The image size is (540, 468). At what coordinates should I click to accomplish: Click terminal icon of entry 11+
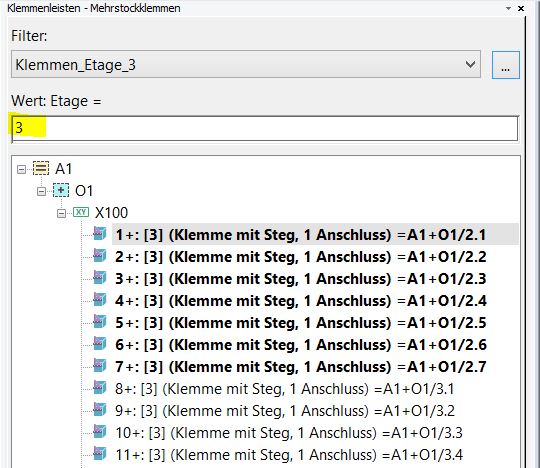[x=100, y=454]
